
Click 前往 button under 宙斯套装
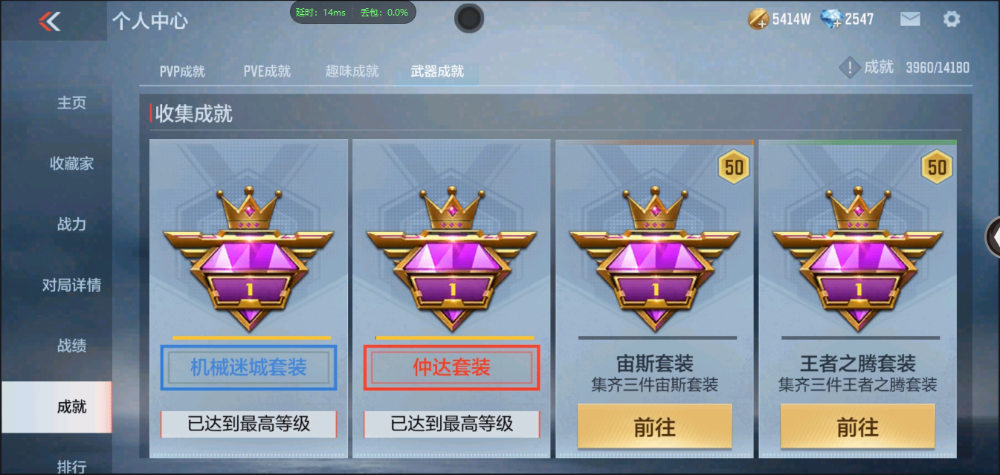click(x=654, y=427)
